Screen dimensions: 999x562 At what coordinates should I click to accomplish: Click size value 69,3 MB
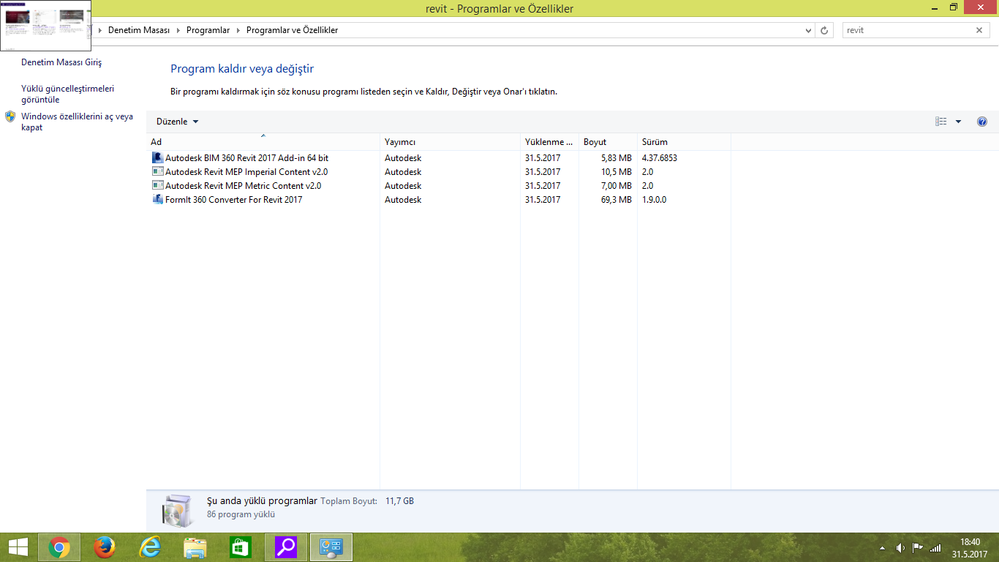coord(616,199)
